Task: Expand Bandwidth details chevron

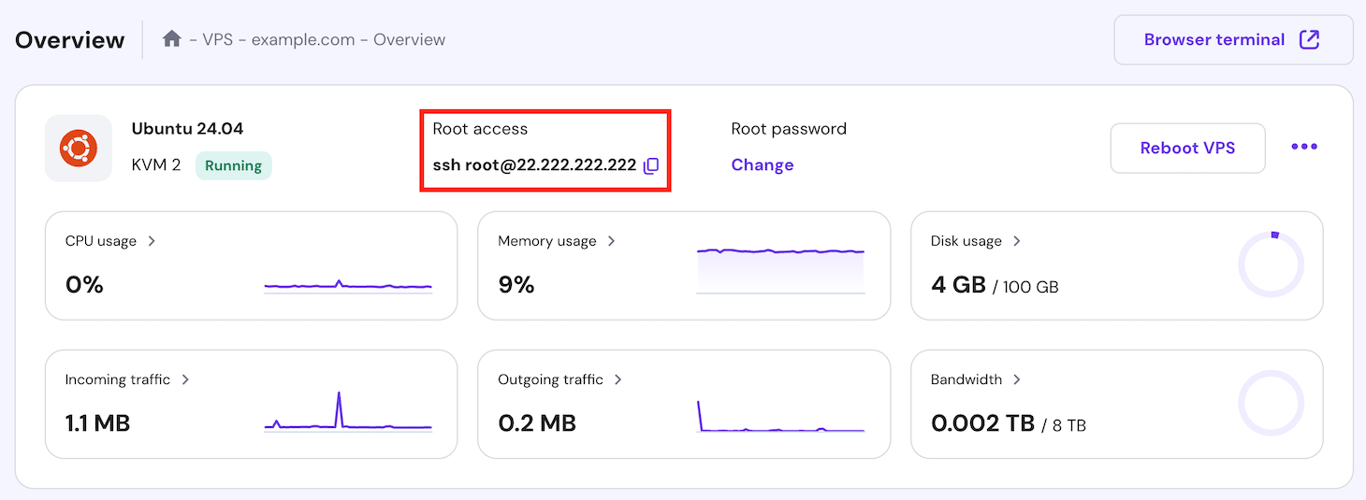Action: (1016, 380)
